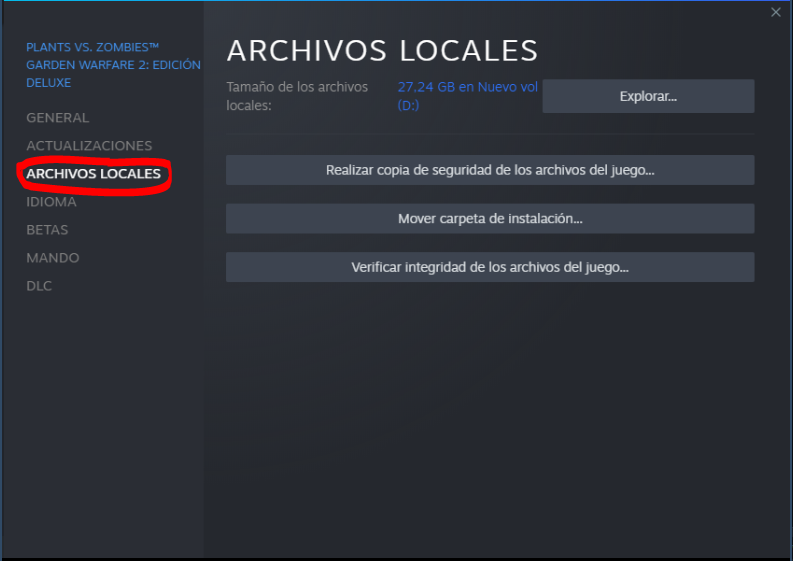The height and width of the screenshot is (561, 793).
Task: Click the Tamaño de los archivos locales label
Action: (x=297, y=96)
